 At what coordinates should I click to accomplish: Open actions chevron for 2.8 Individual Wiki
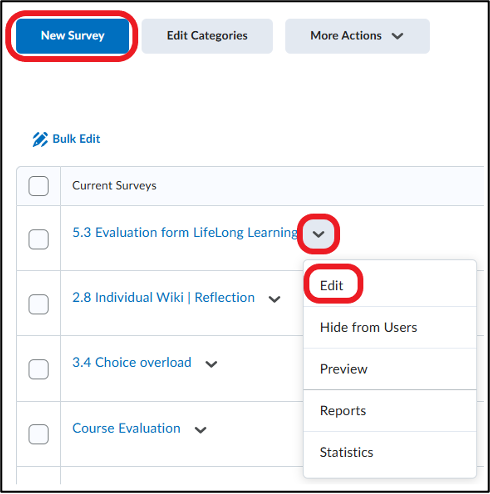[274, 299]
